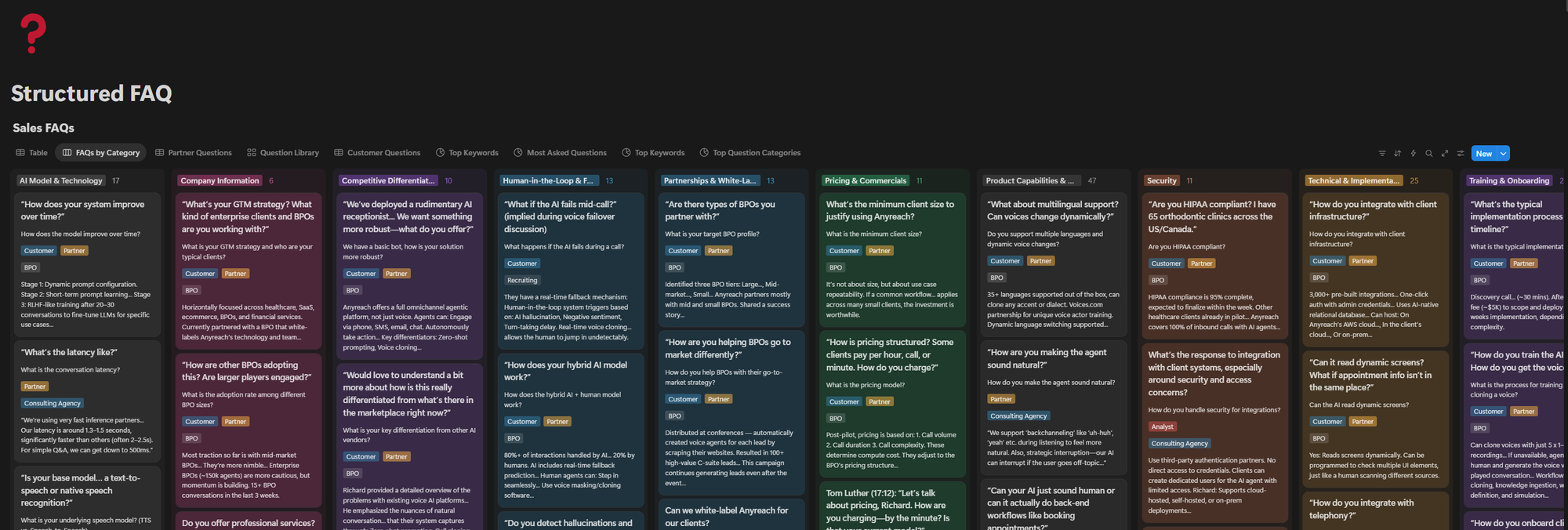The height and width of the screenshot is (530, 1568).
Task: Open card "How does your hybrid AI model work?"
Action: (x=570, y=430)
